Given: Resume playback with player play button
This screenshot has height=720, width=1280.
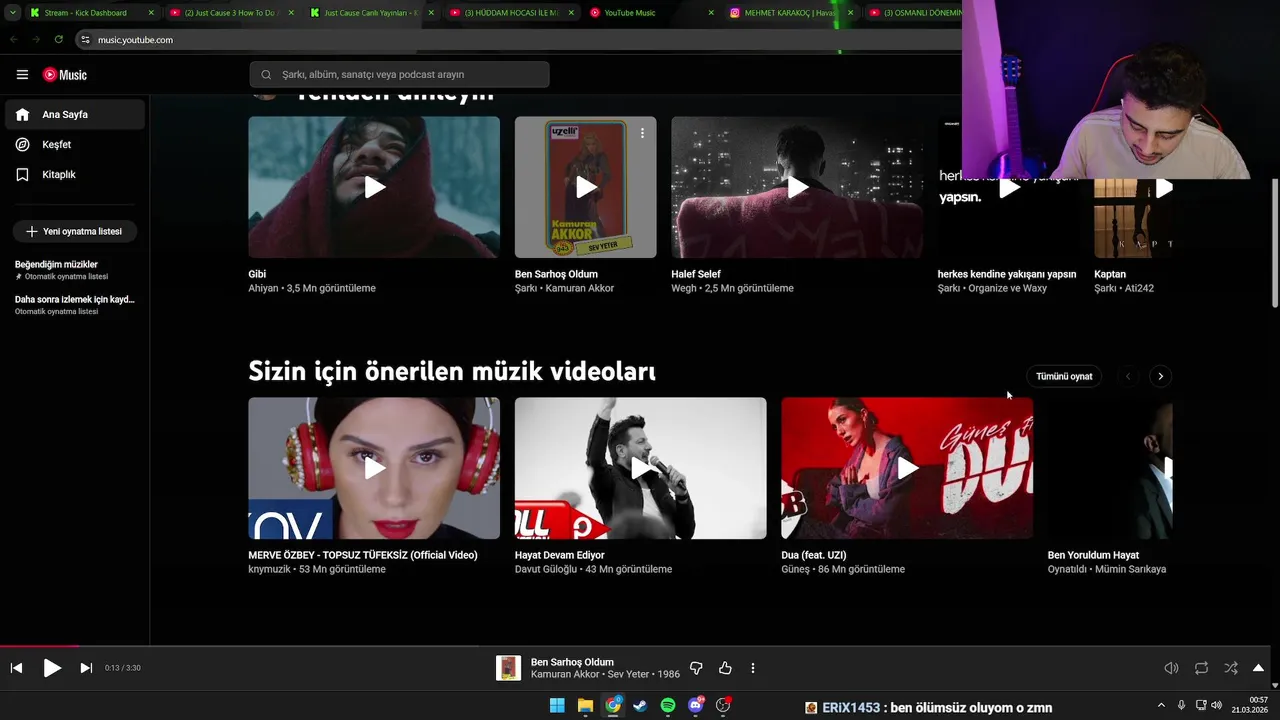Looking at the screenshot, I should coord(52,668).
